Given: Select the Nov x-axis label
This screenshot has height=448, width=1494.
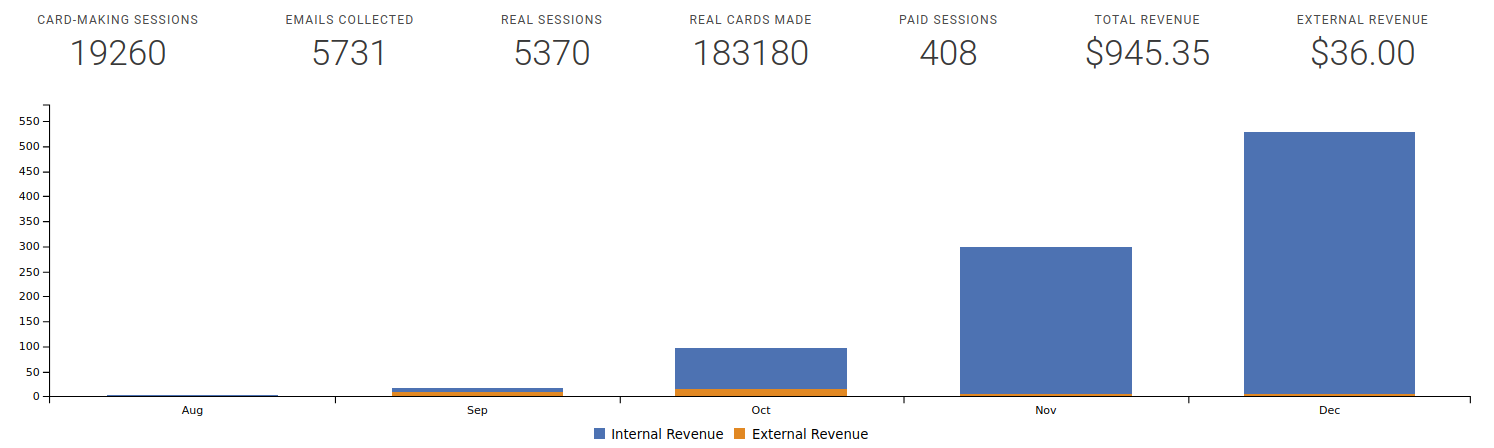Looking at the screenshot, I should point(1045,410).
